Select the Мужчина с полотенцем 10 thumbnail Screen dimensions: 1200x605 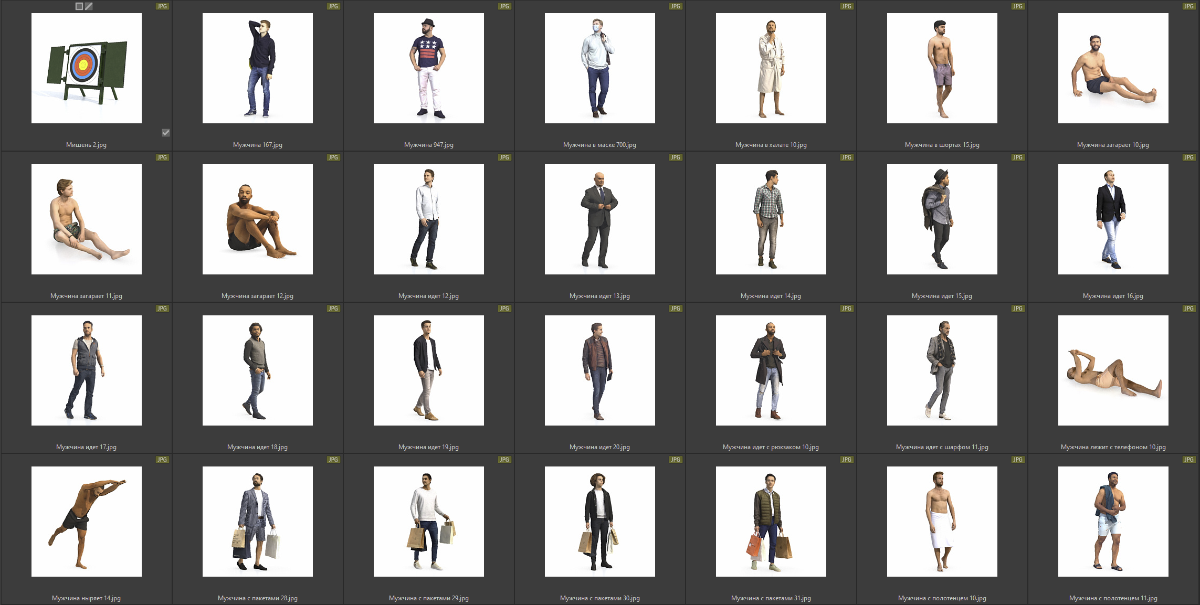(941, 521)
